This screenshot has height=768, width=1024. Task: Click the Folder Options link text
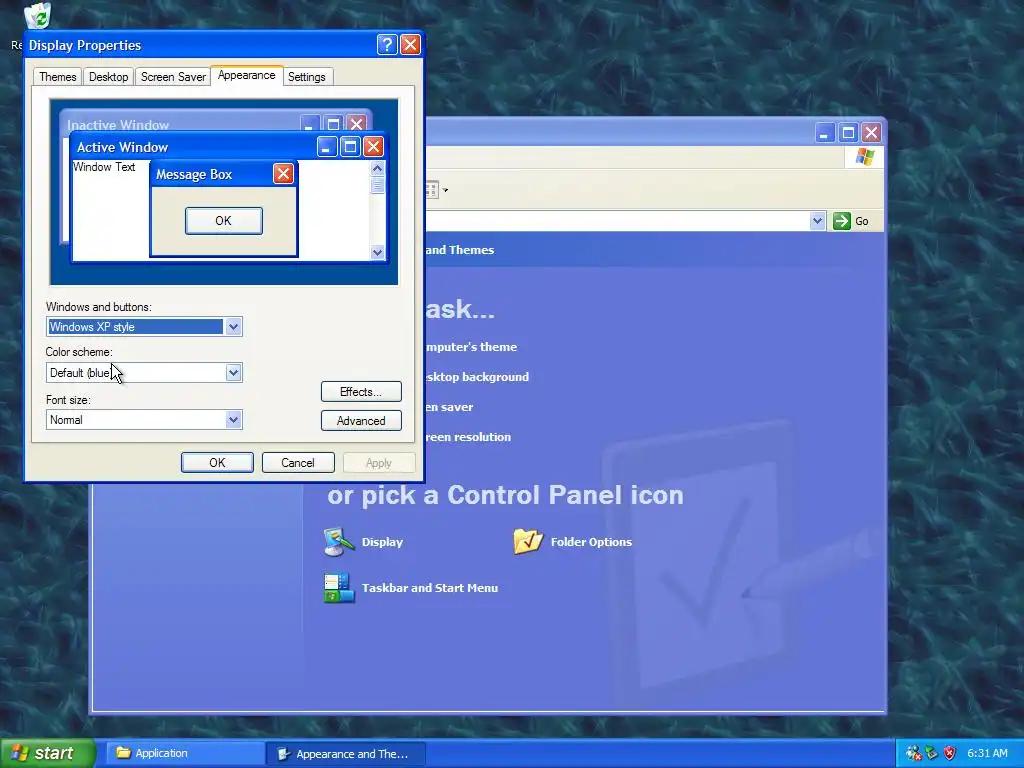591,542
